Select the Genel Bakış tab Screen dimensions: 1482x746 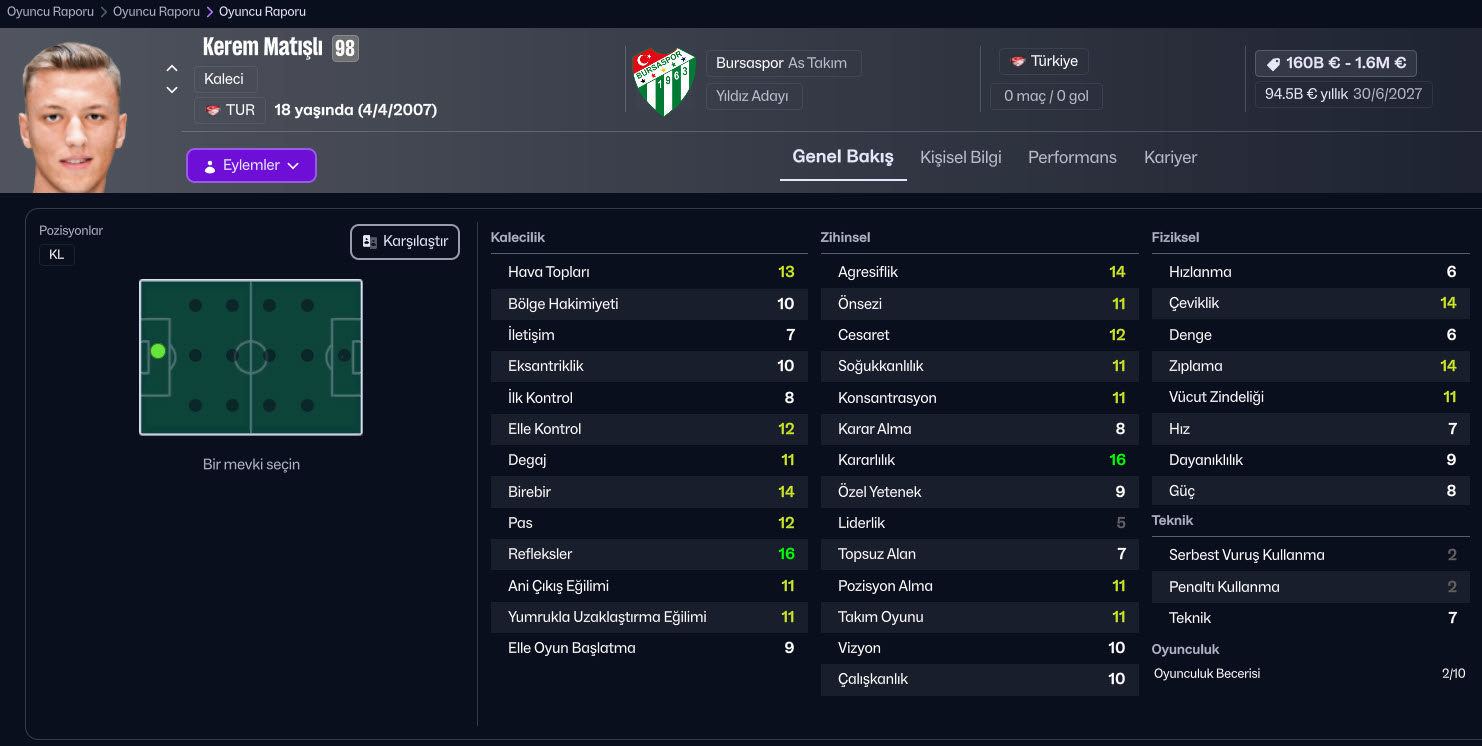tap(842, 157)
